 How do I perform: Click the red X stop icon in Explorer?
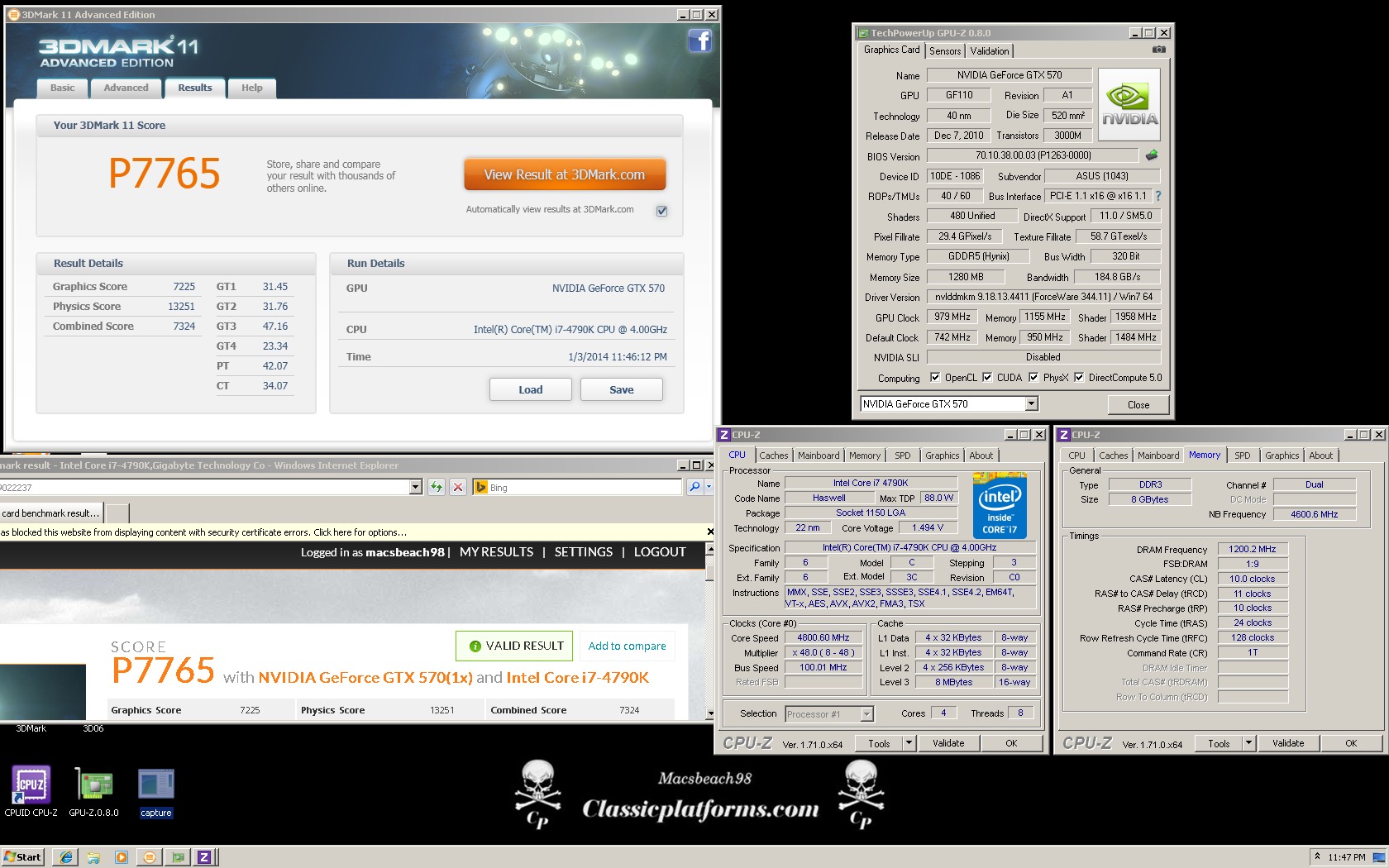[x=457, y=487]
